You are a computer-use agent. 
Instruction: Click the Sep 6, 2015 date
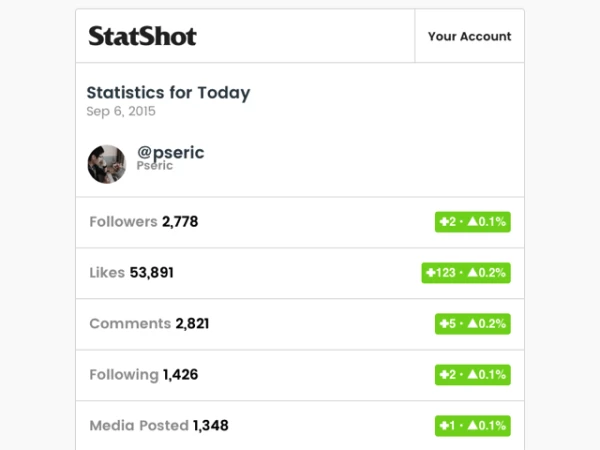click(x=121, y=111)
